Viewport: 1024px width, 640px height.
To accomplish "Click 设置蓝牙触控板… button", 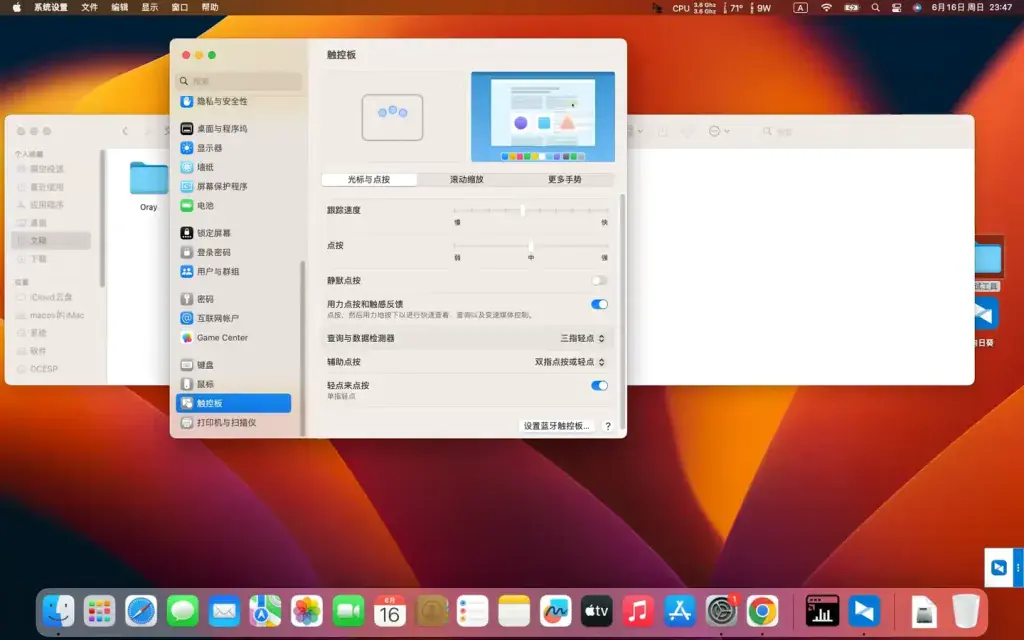I will (x=556, y=426).
